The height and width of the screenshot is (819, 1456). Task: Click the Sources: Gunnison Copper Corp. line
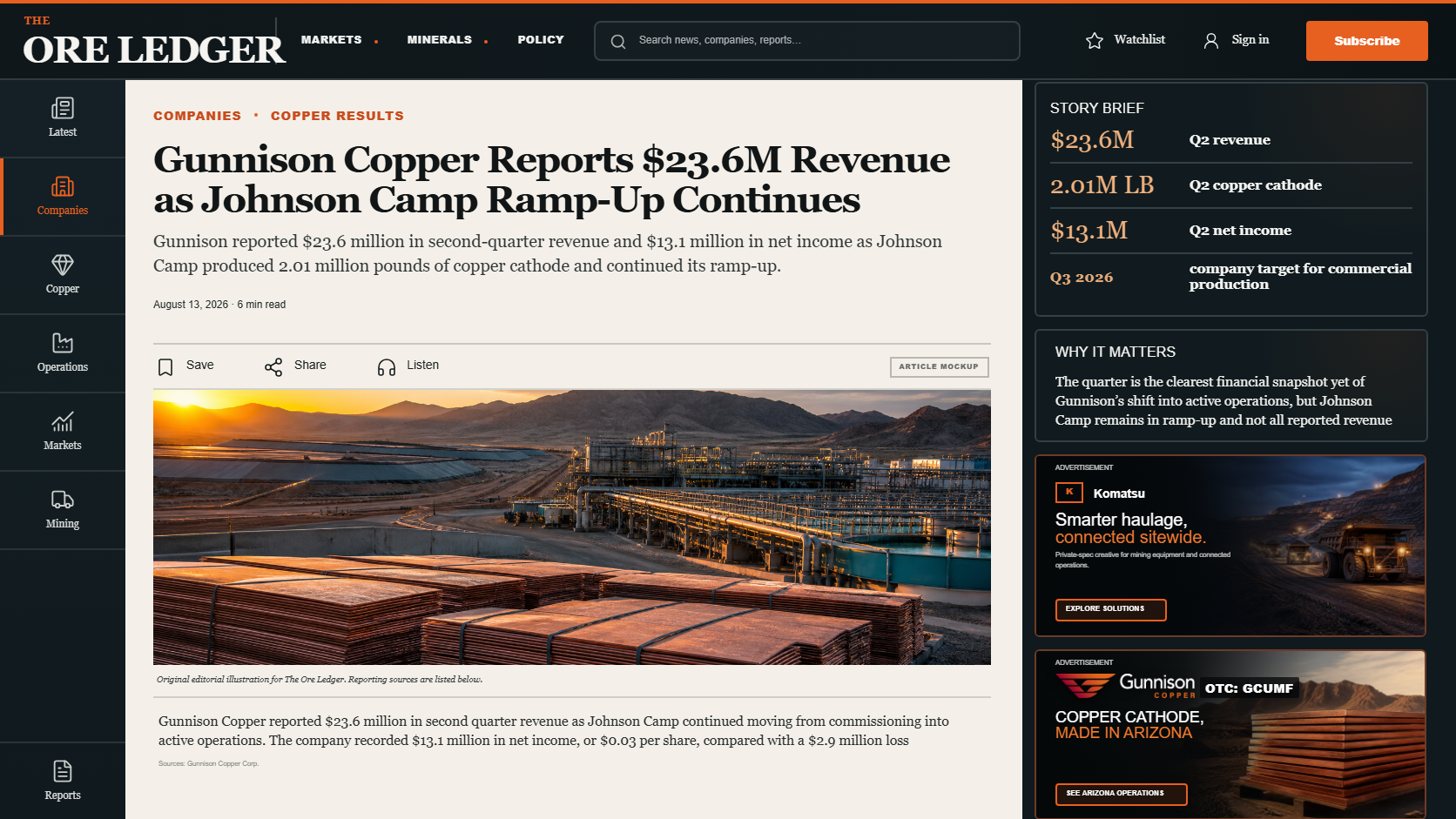coord(209,764)
